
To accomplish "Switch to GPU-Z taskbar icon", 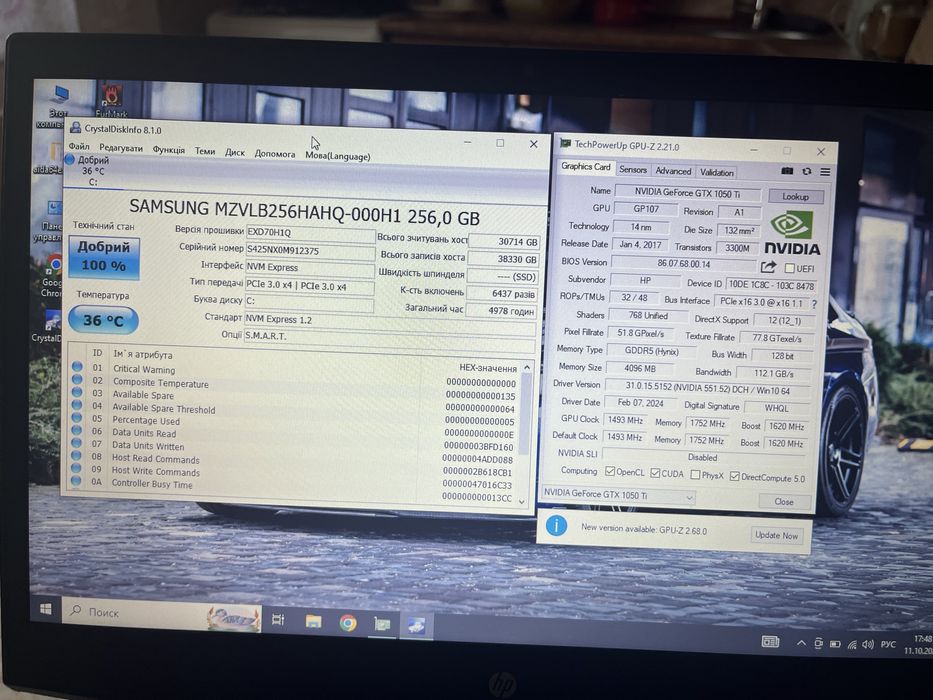I will click(x=382, y=624).
